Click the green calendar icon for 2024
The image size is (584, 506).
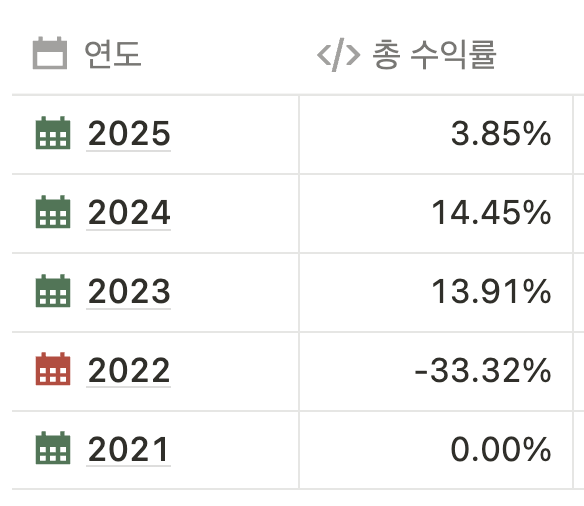point(53,212)
